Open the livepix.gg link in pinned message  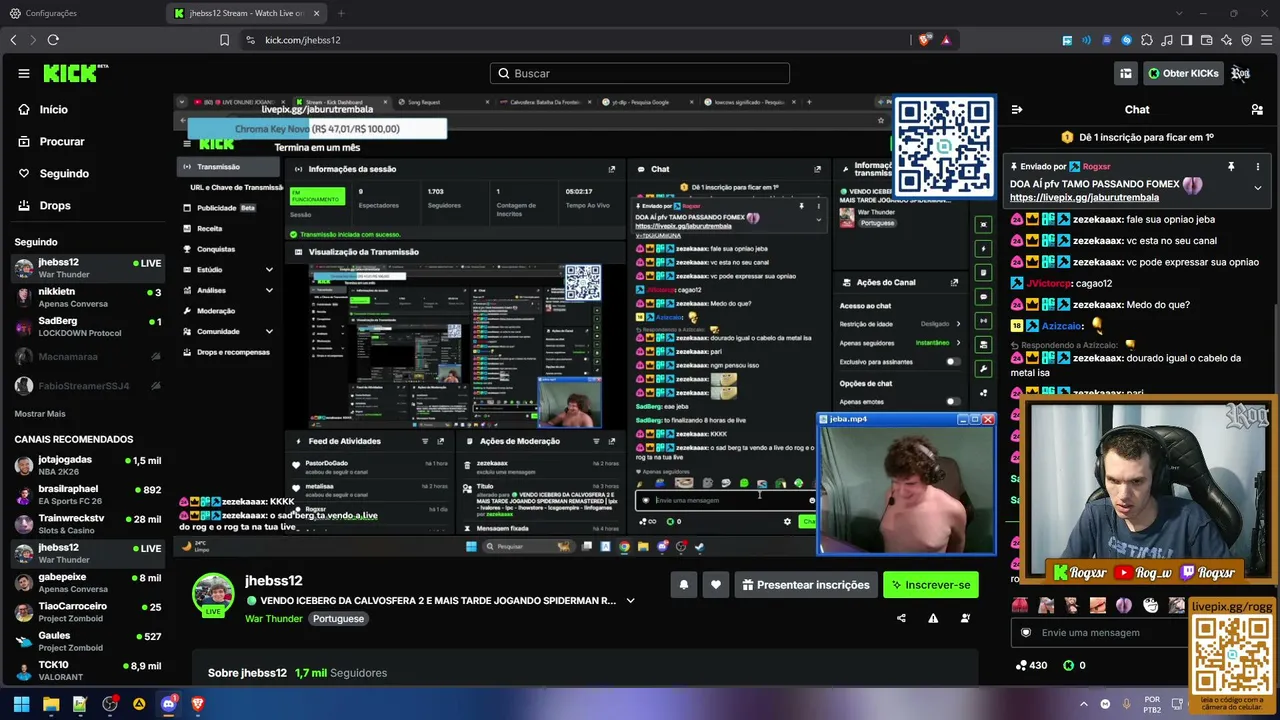tap(1084, 198)
